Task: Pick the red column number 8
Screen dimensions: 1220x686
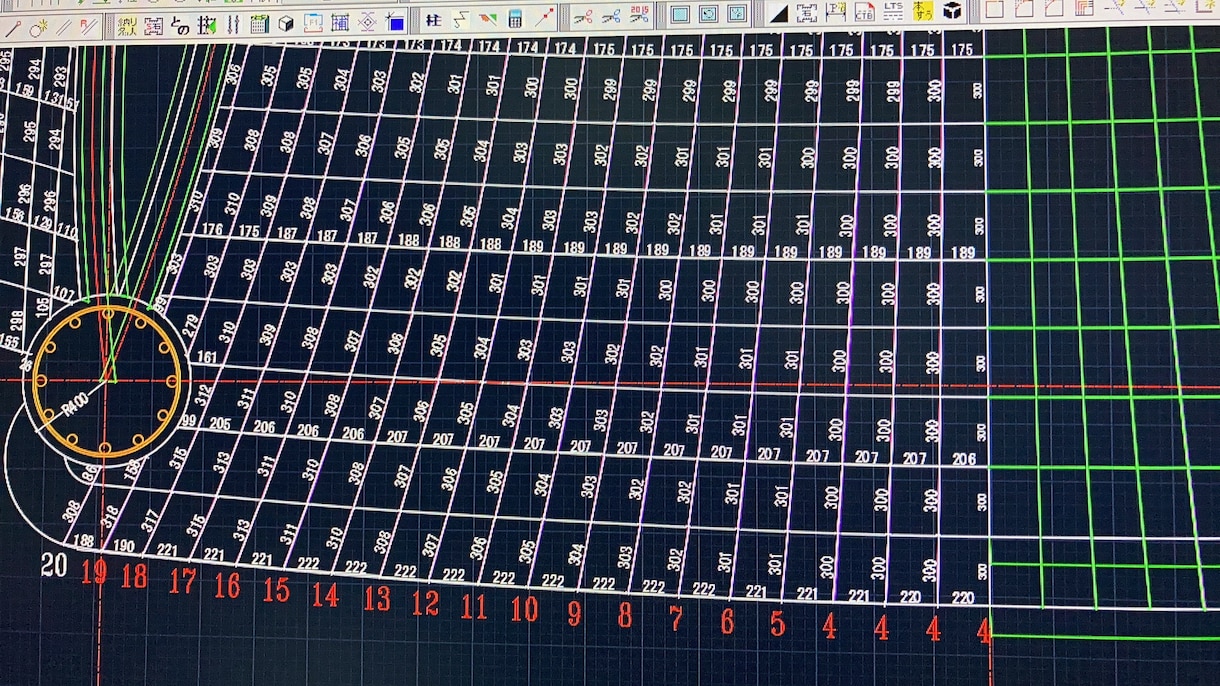Action: point(624,617)
